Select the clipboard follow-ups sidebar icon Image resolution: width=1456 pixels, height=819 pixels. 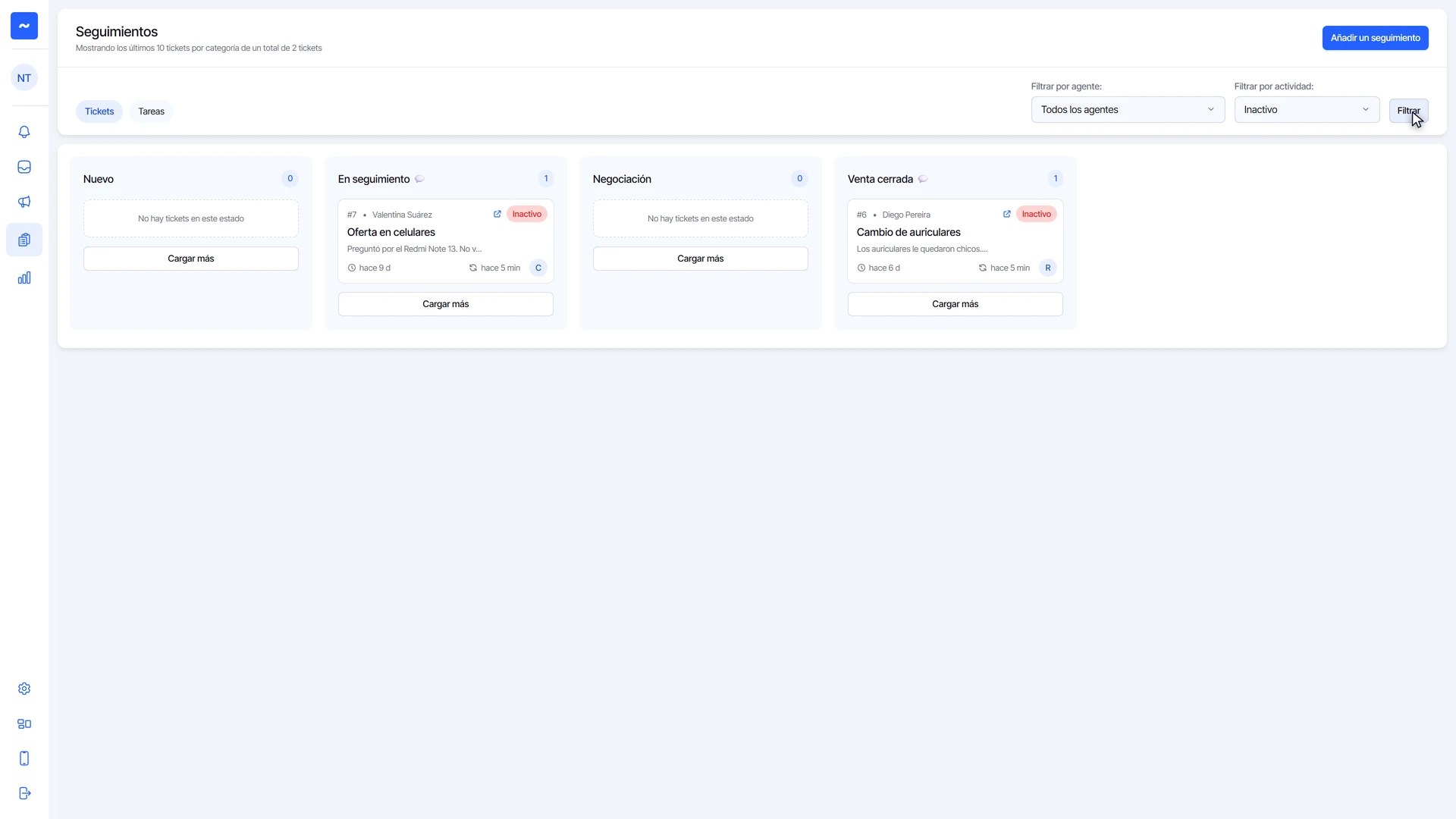point(24,240)
